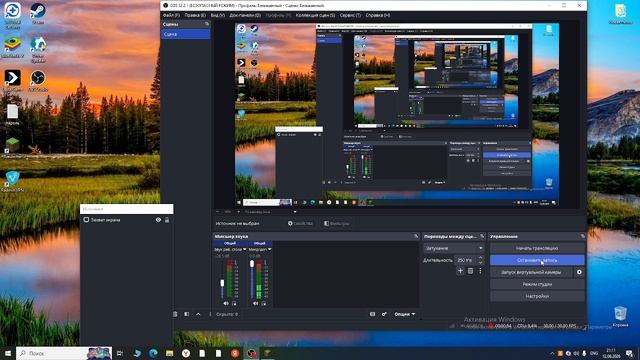The width and height of the screenshot is (640, 360).
Task: Mute the Звук раб. стола channel
Action: tap(226, 303)
